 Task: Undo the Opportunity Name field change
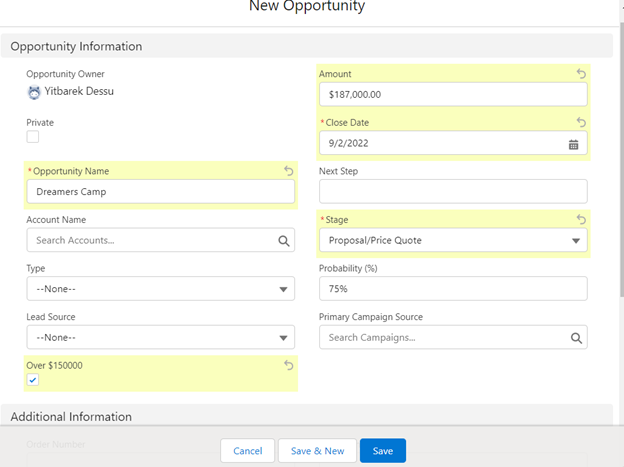289,171
